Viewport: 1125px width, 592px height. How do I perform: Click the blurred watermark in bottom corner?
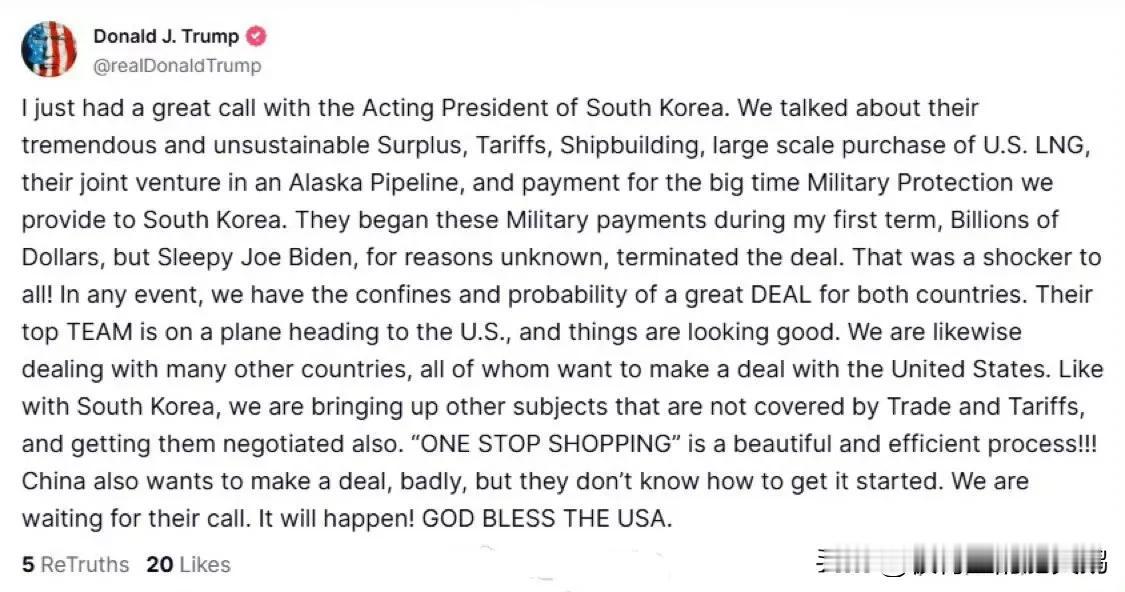click(x=961, y=561)
